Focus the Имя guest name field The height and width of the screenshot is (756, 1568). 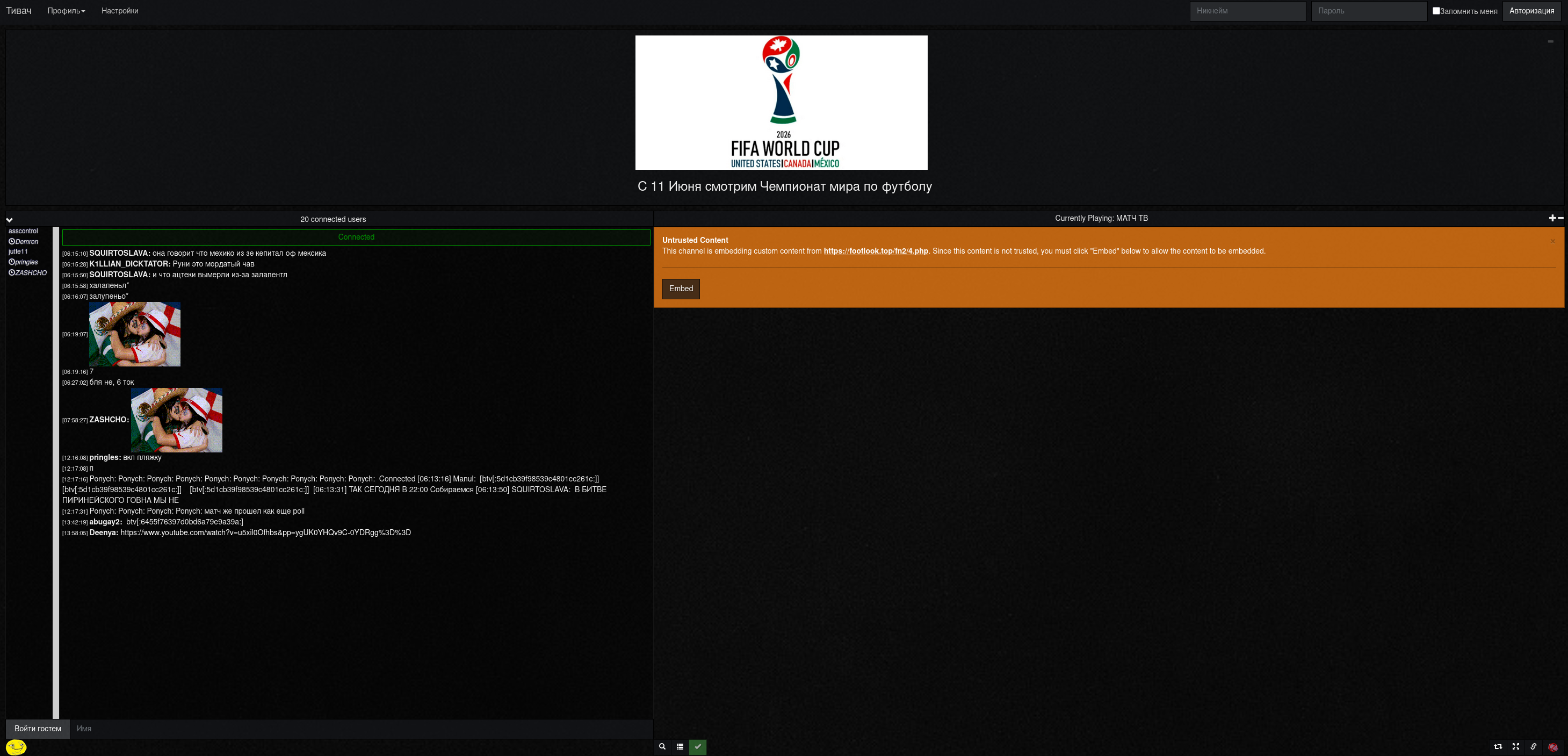362,729
